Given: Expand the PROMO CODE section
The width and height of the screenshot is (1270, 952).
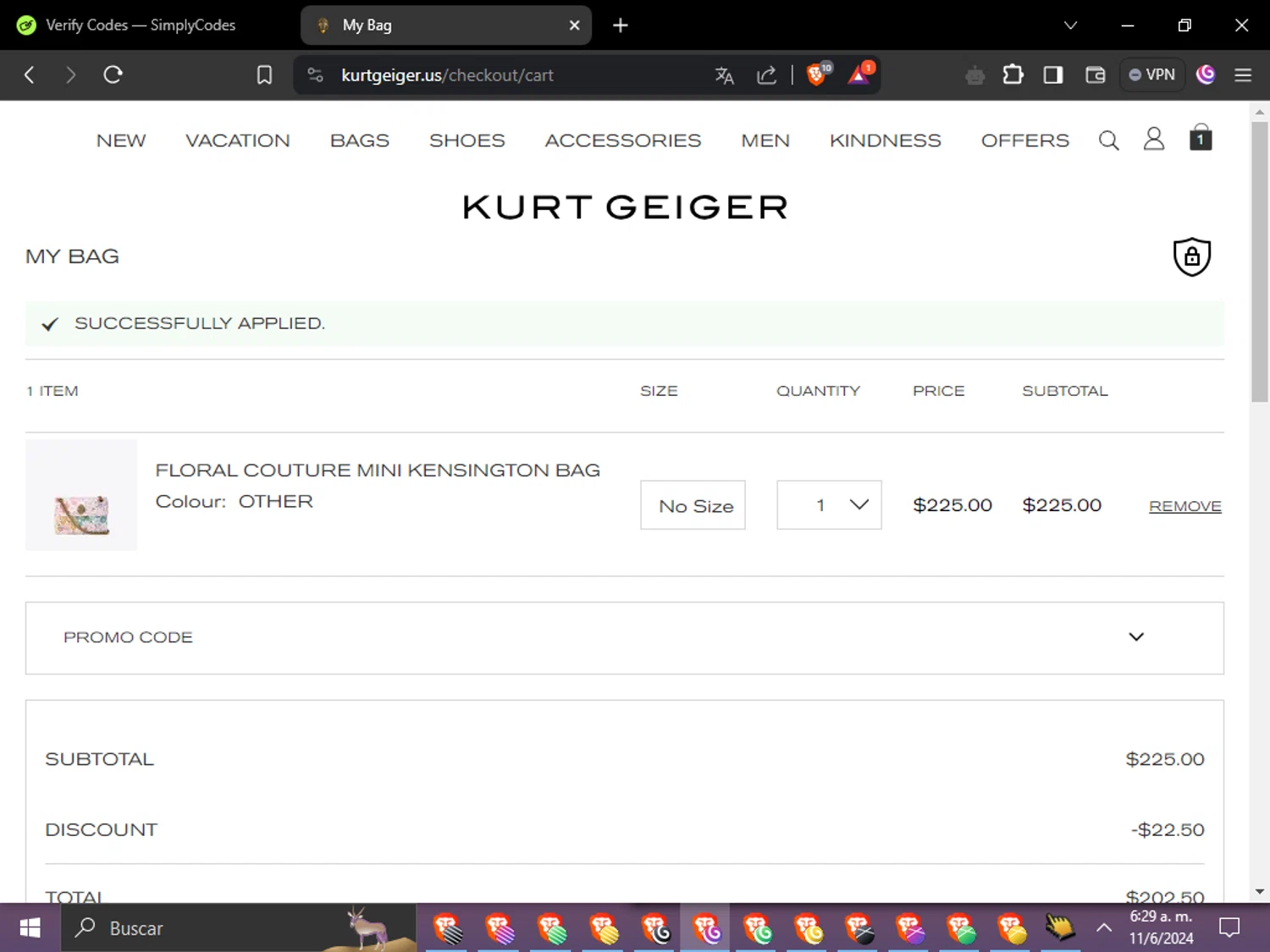Looking at the screenshot, I should click(625, 638).
